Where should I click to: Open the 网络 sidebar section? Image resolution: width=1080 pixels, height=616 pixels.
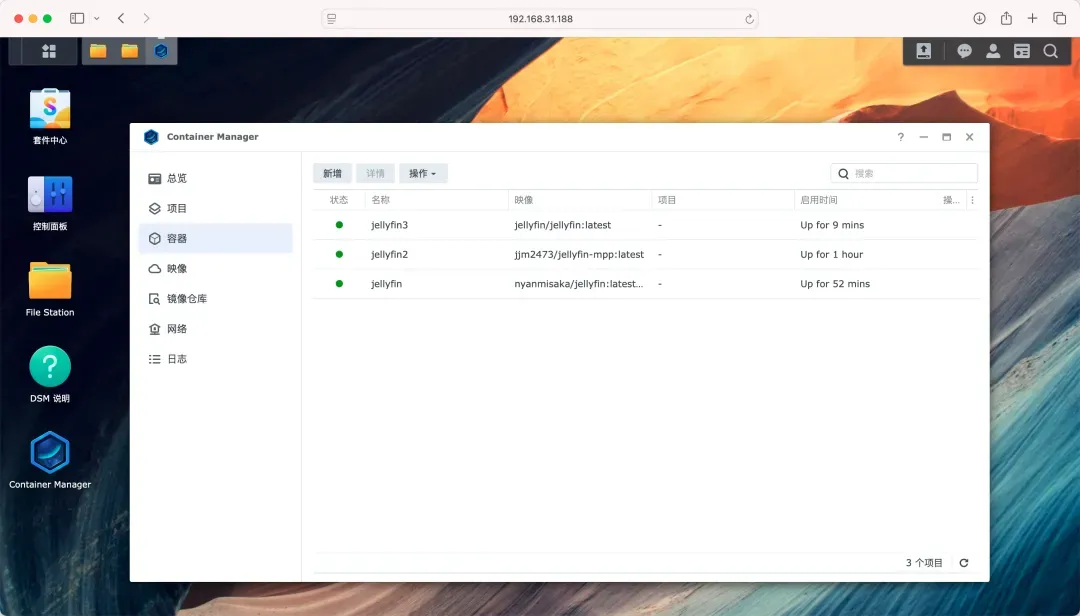[x=216, y=329]
